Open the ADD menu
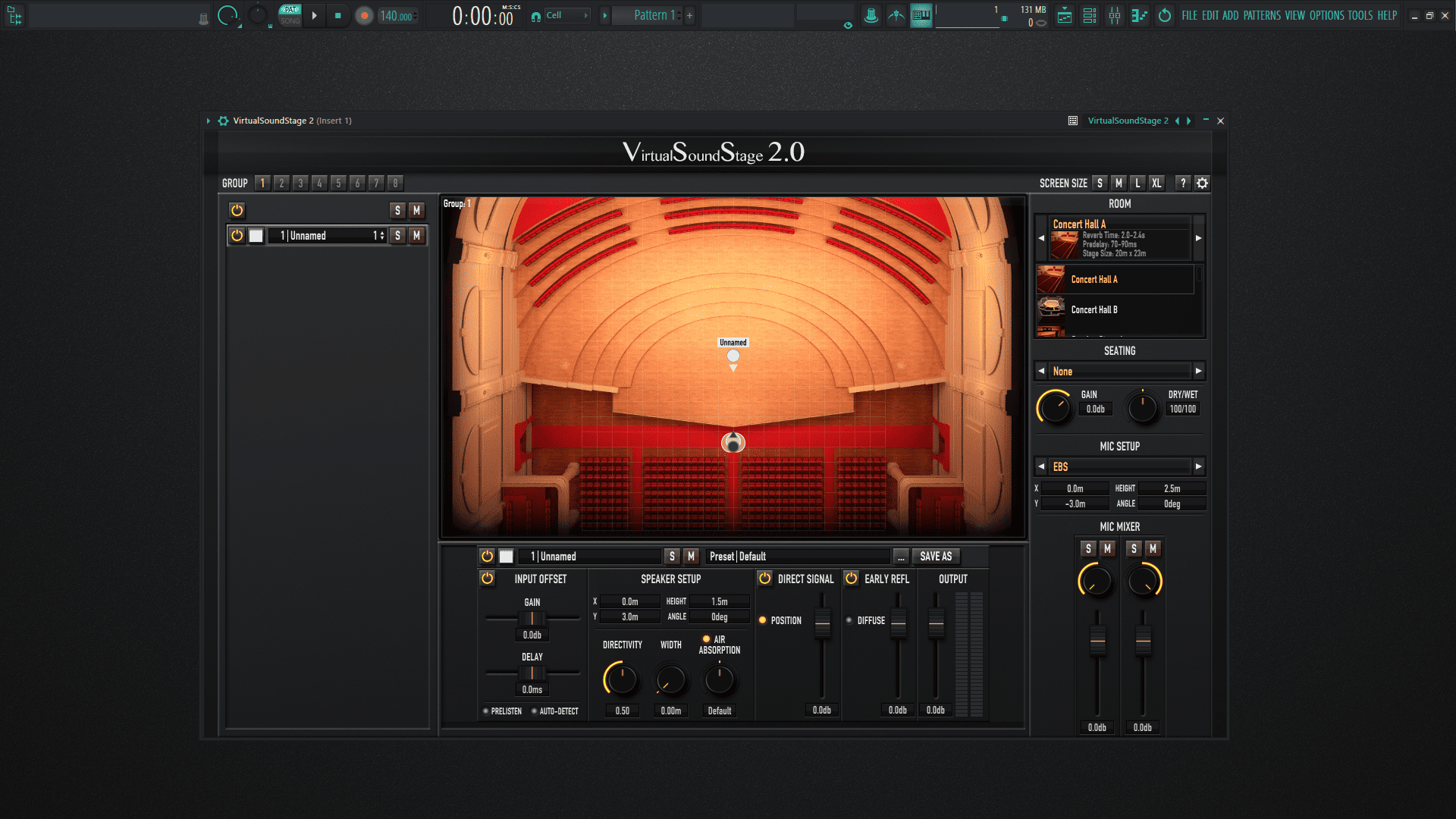The width and height of the screenshot is (1456, 819). pyautogui.click(x=1231, y=15)
